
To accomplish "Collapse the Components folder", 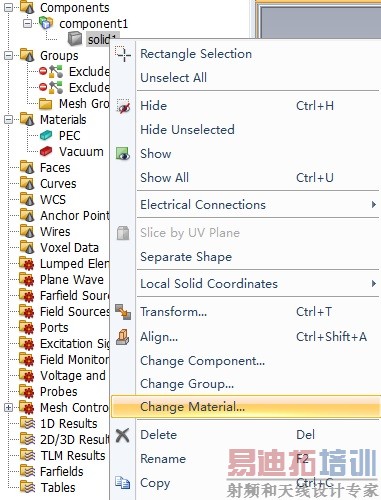I will click(x=9, y=7).
